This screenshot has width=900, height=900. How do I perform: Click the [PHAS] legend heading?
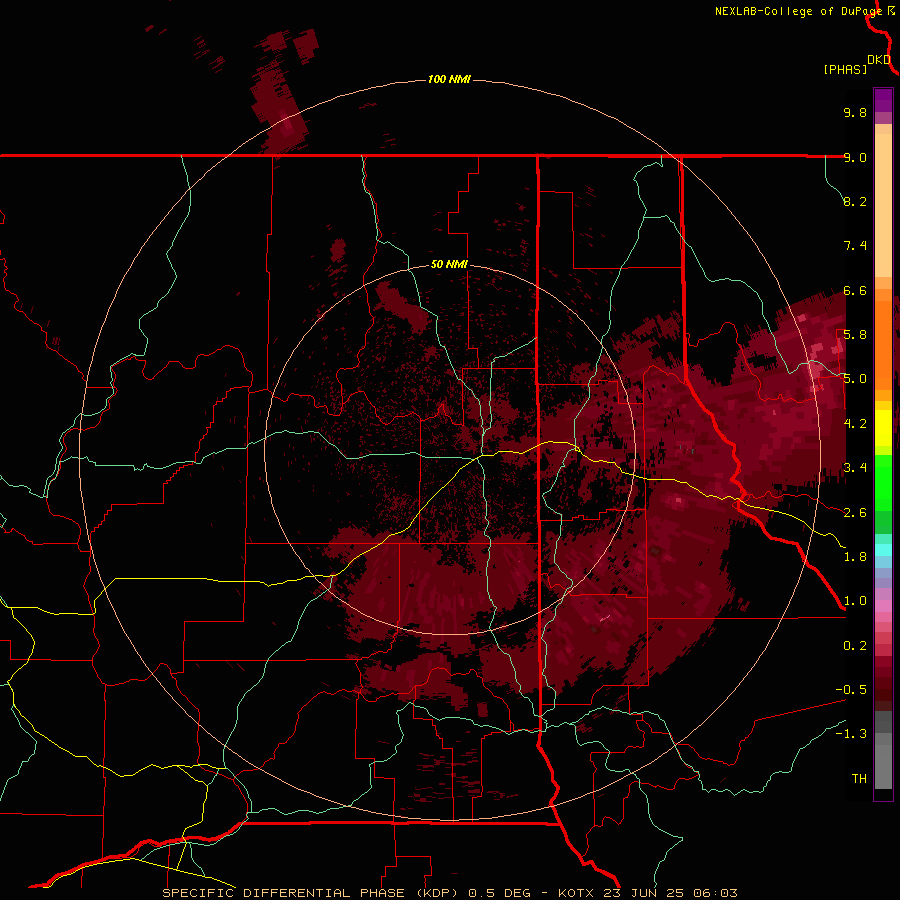point(845,69)
